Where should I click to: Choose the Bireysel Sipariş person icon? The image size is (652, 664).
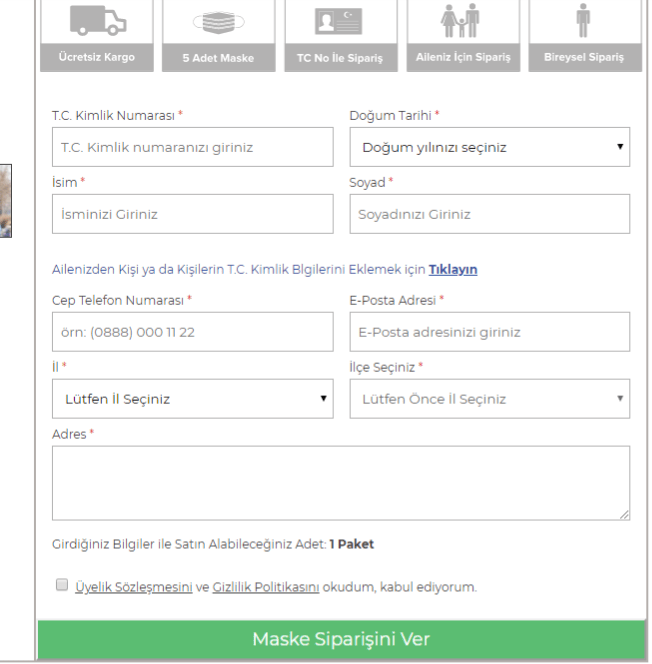583,21
